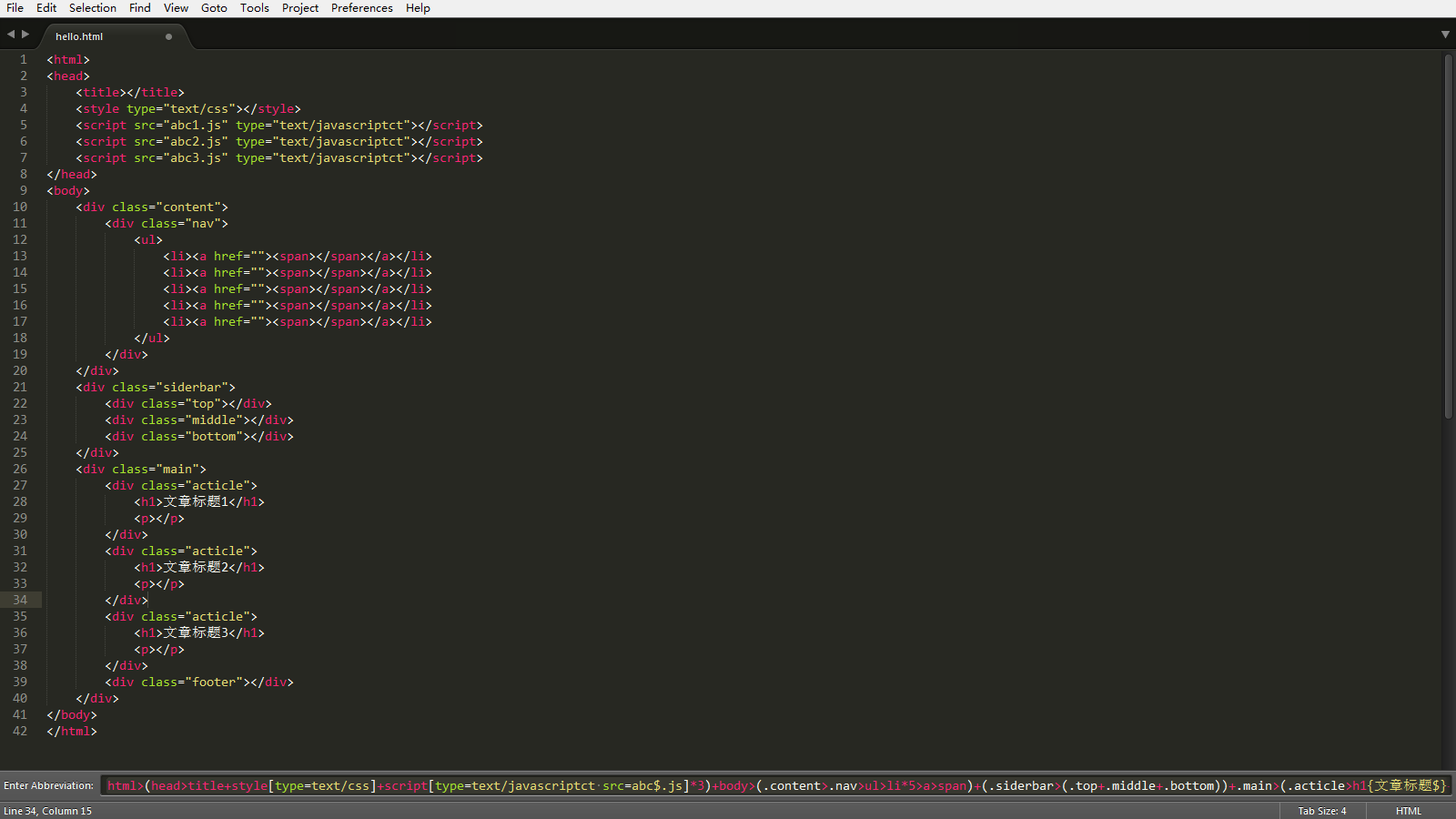Viewport: 1456px width, 819px height.
Task: Click the div class="middle" line
Action: 199,420
